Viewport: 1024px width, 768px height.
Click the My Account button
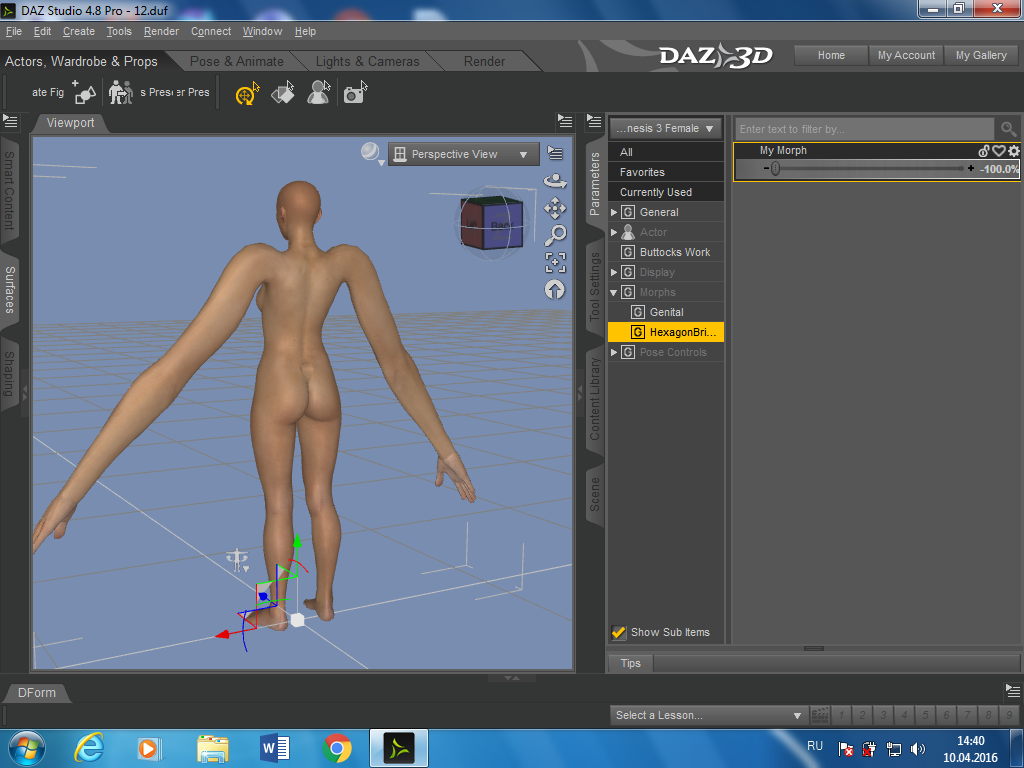(x=906, y=55)
